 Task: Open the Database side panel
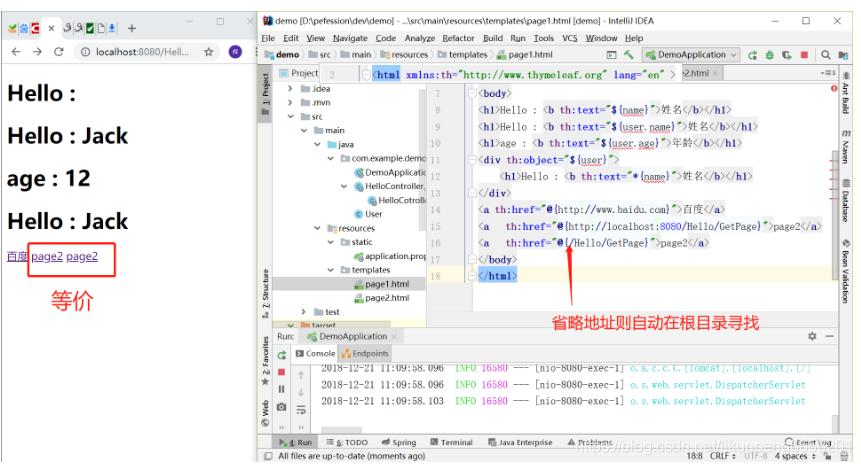(846, 200)
